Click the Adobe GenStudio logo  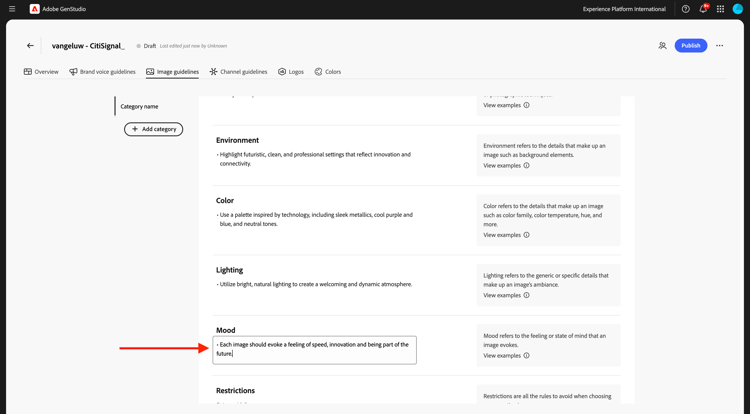(35, 9)
